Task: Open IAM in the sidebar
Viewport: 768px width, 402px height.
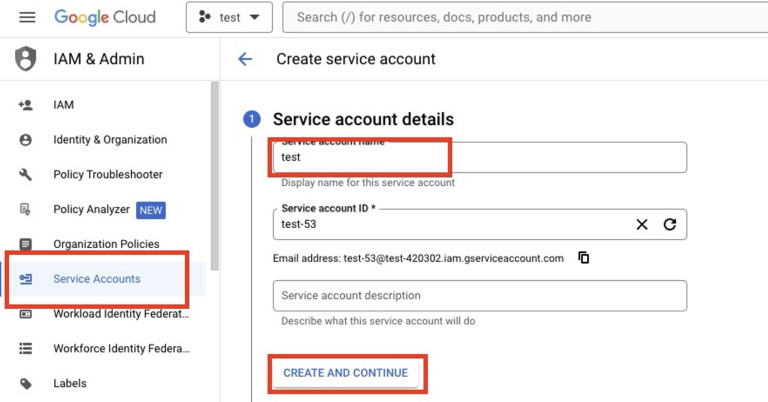Action: click(x=63, y=105)
